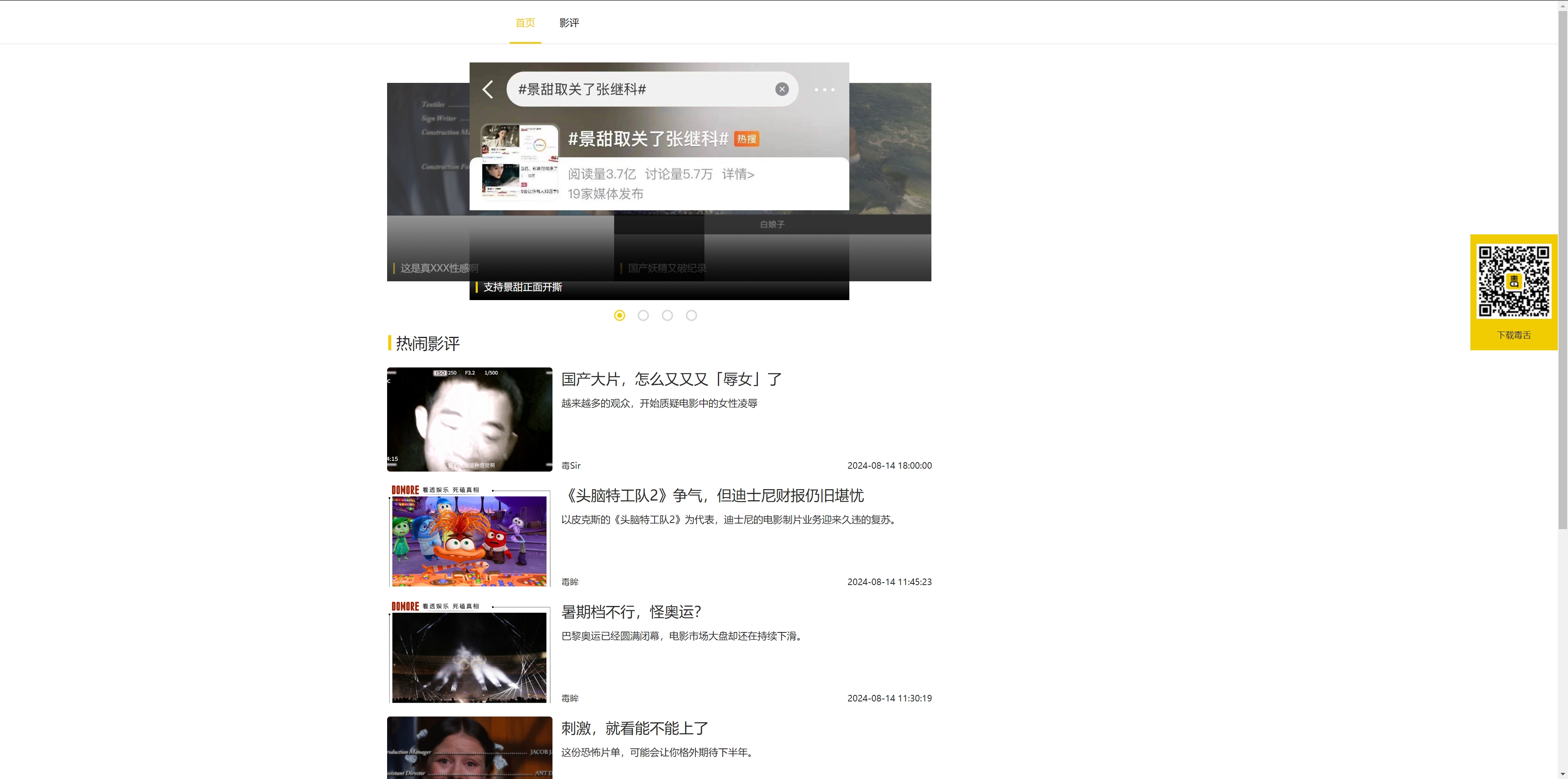Open the article 国产大片，怎么又又又「辱女」了

[x=671, y=379]
